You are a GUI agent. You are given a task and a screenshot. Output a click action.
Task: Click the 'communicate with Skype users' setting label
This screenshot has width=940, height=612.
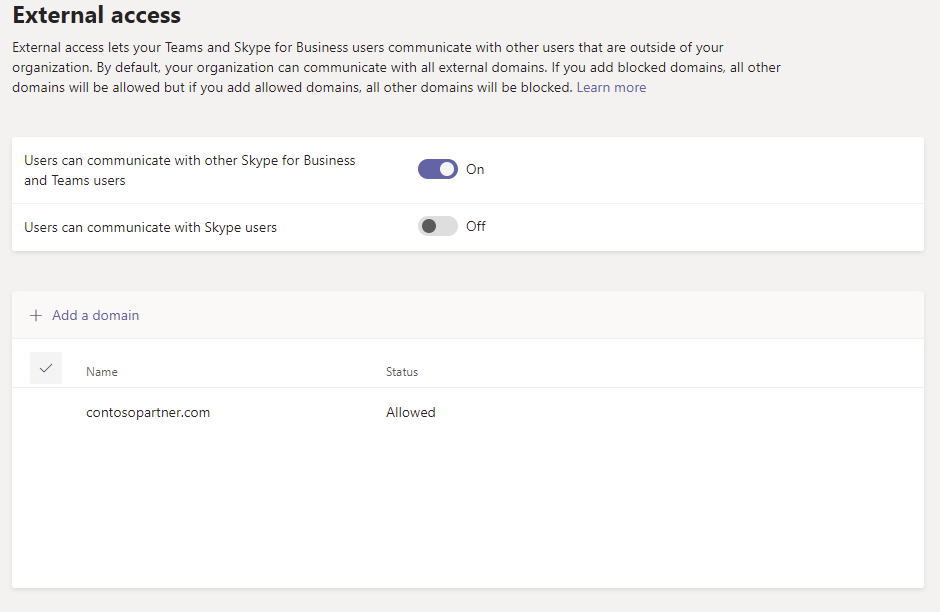pos(151,228)
